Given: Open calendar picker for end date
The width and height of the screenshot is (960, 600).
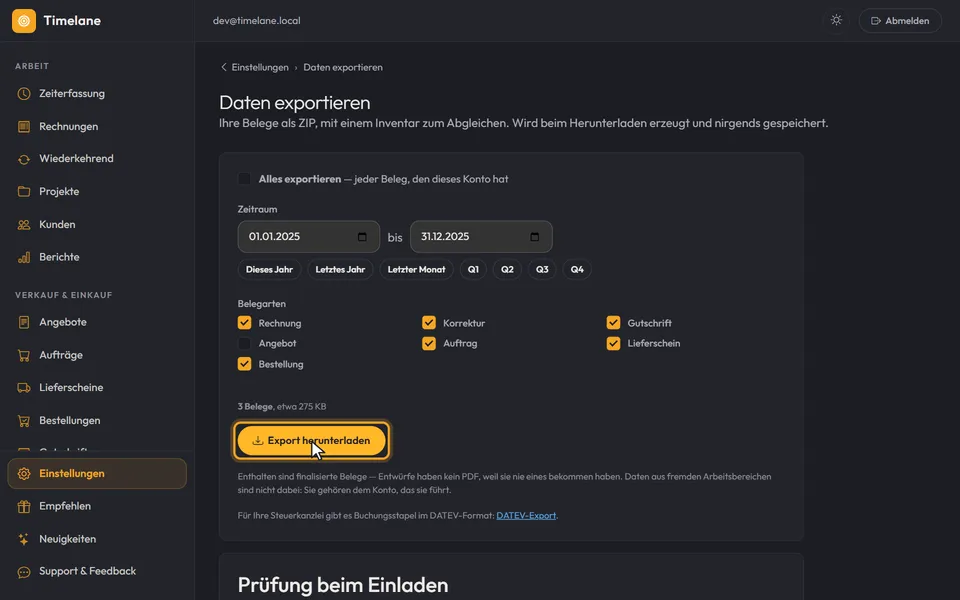Looking at the screenshot, I should tap(534, 237).
